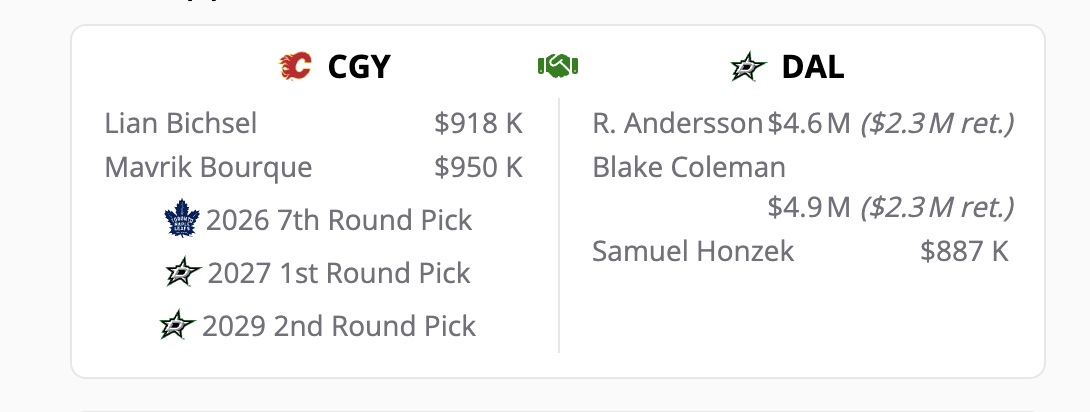Click the 2026 7th Round Pick text
Viewport: 1090px width, 412px height.
tap(339, 220)
